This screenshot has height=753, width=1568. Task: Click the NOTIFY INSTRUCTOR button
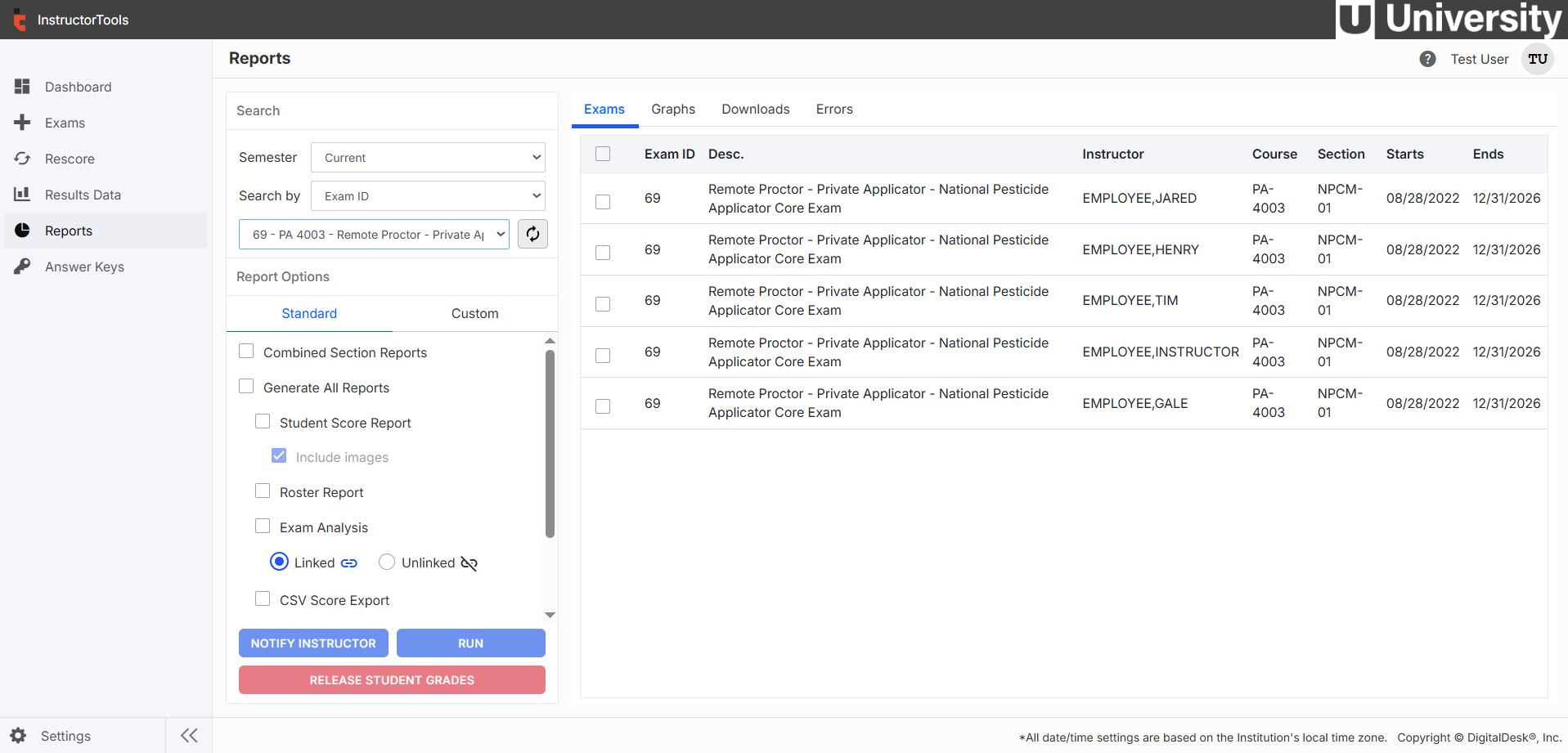tap(313, 643)
